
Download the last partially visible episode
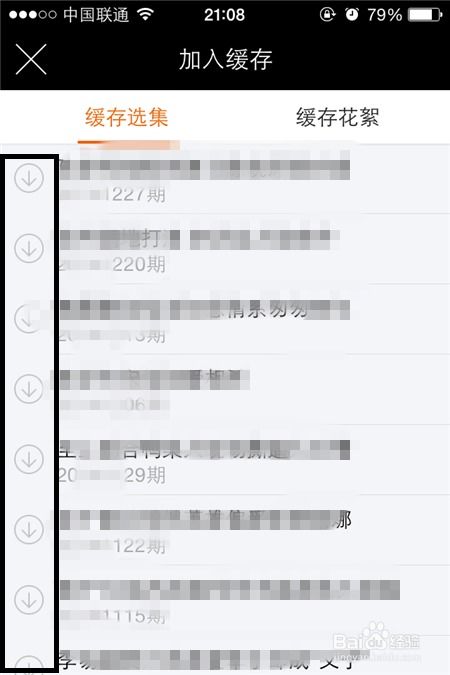click(29, 665)
